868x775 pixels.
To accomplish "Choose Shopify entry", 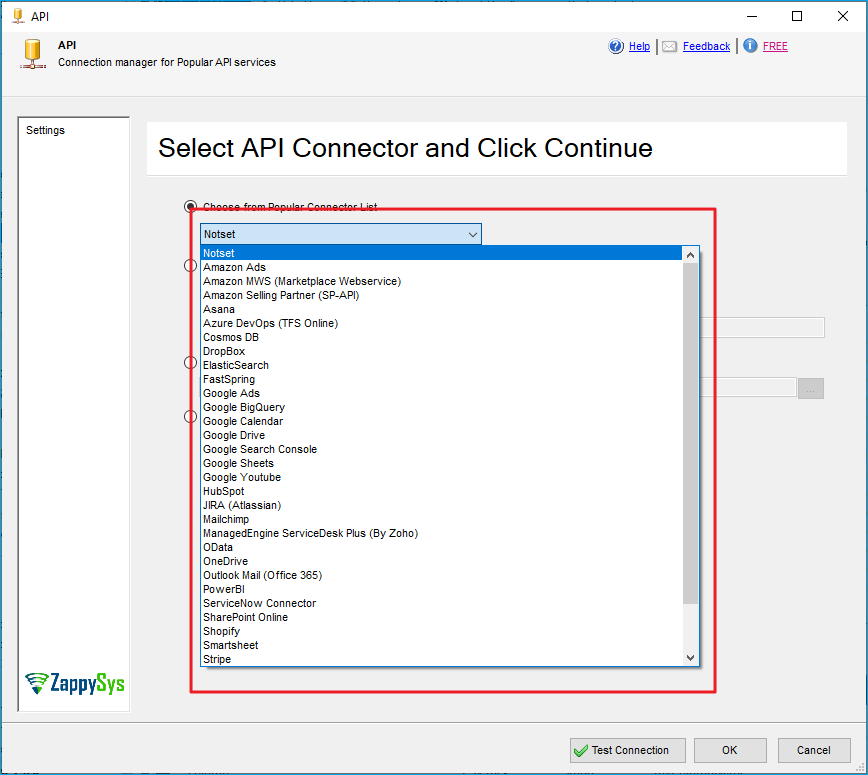I will coord(441,632).
